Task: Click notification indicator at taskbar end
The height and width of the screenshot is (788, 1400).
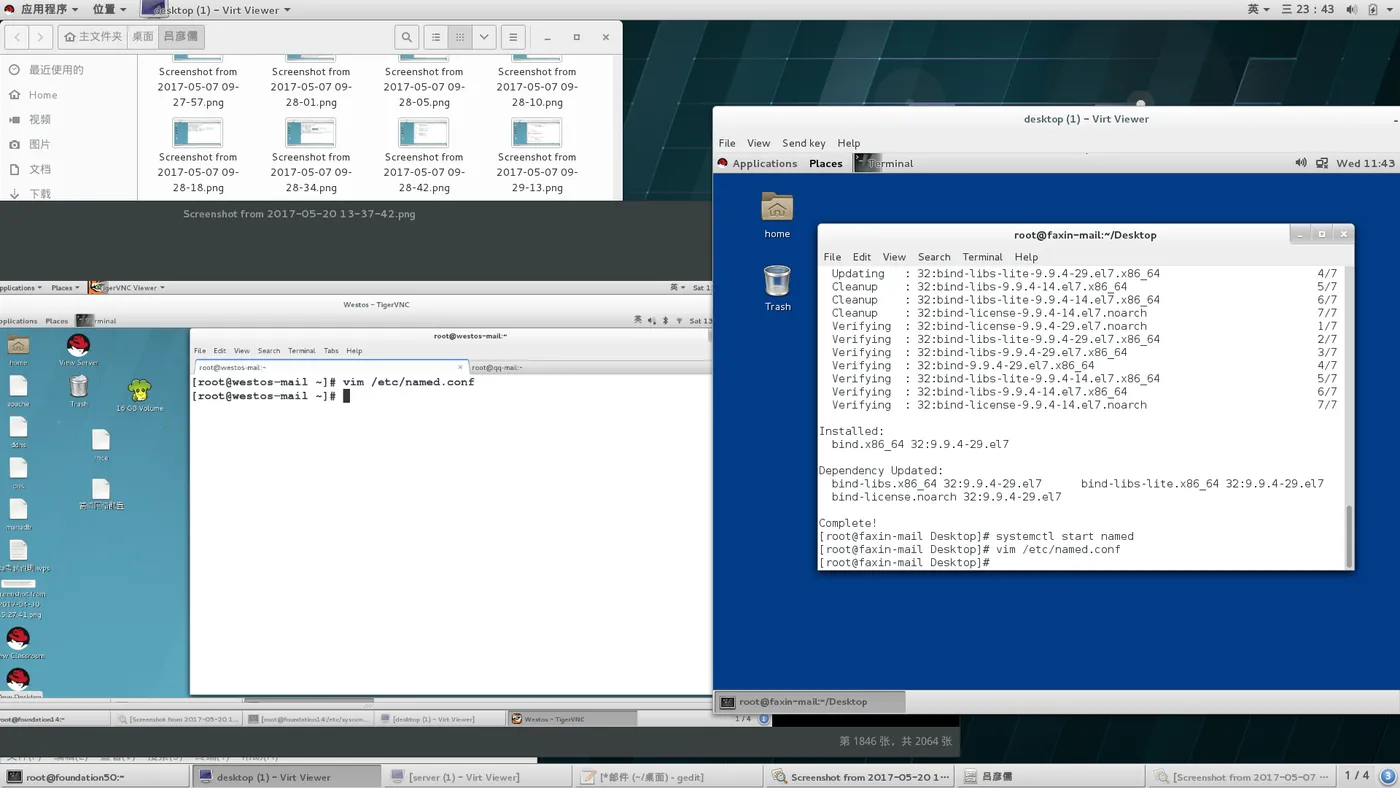Action: (1388, 776)
